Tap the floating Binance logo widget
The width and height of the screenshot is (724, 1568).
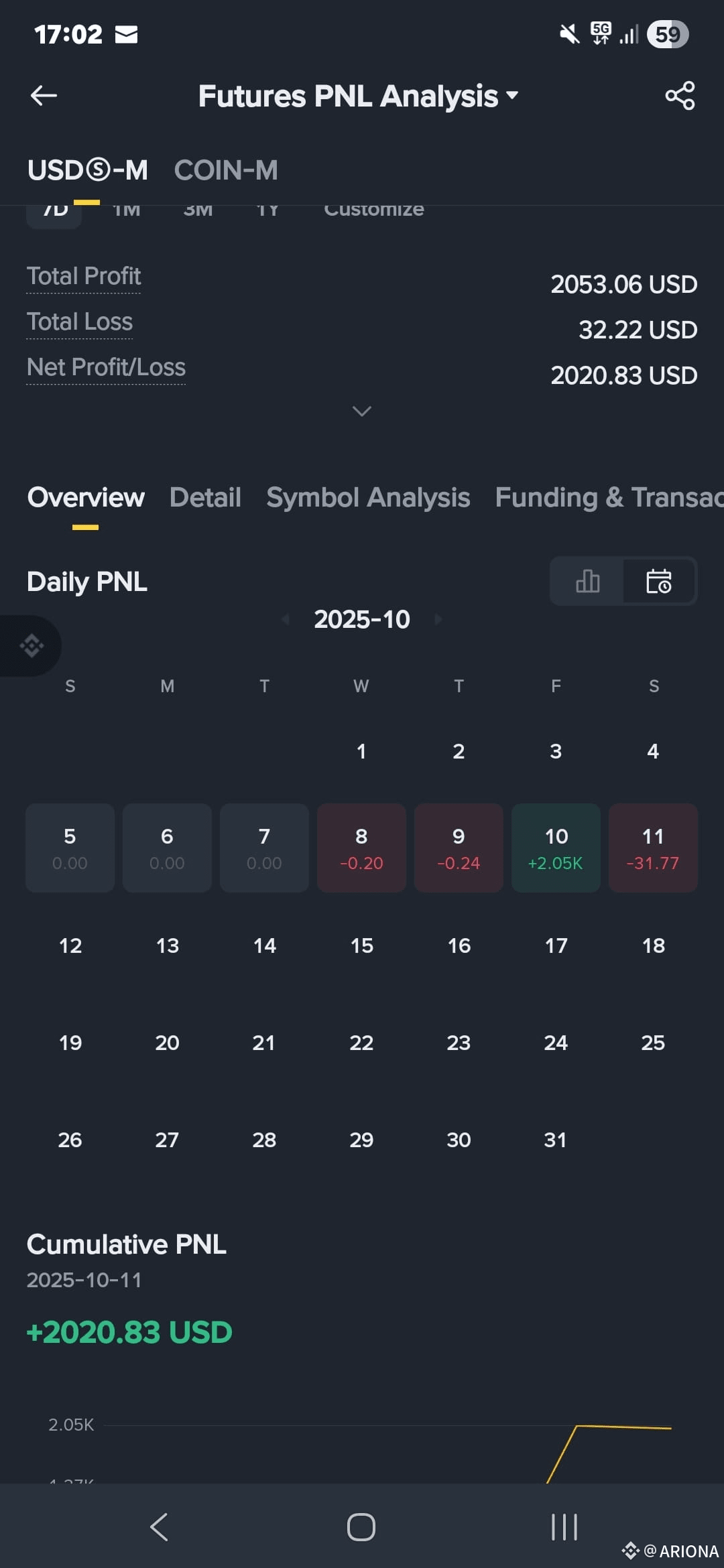click(31, 645)
